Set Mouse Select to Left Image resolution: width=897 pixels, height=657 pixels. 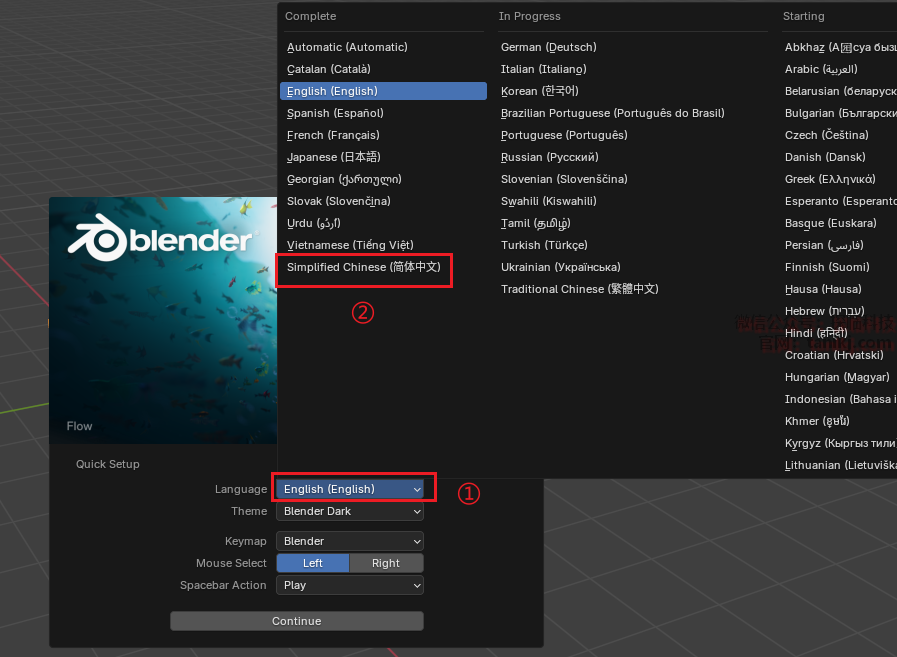(313, 563)
